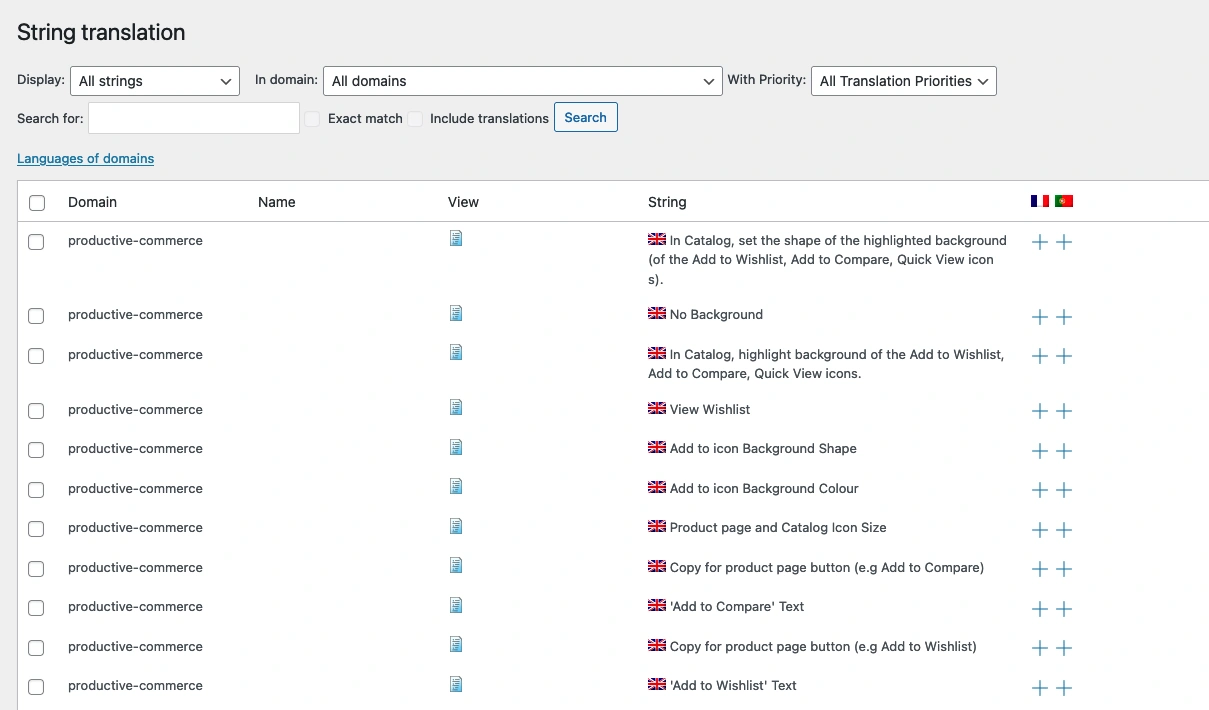The width and height of the screenshot is (1209, 710).
Task: Click view icon for 'Add to icon Background Colour'
Action: pos(456,487)
